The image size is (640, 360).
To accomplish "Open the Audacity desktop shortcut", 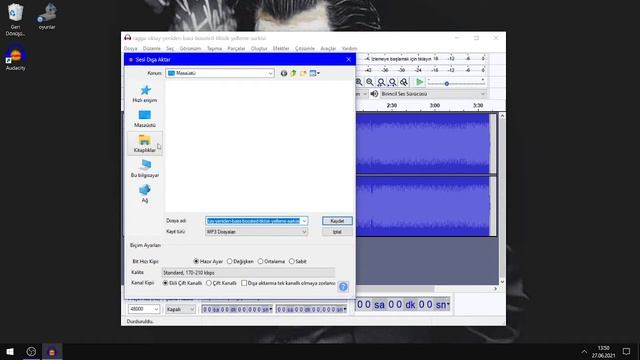I will pos(16,58).
